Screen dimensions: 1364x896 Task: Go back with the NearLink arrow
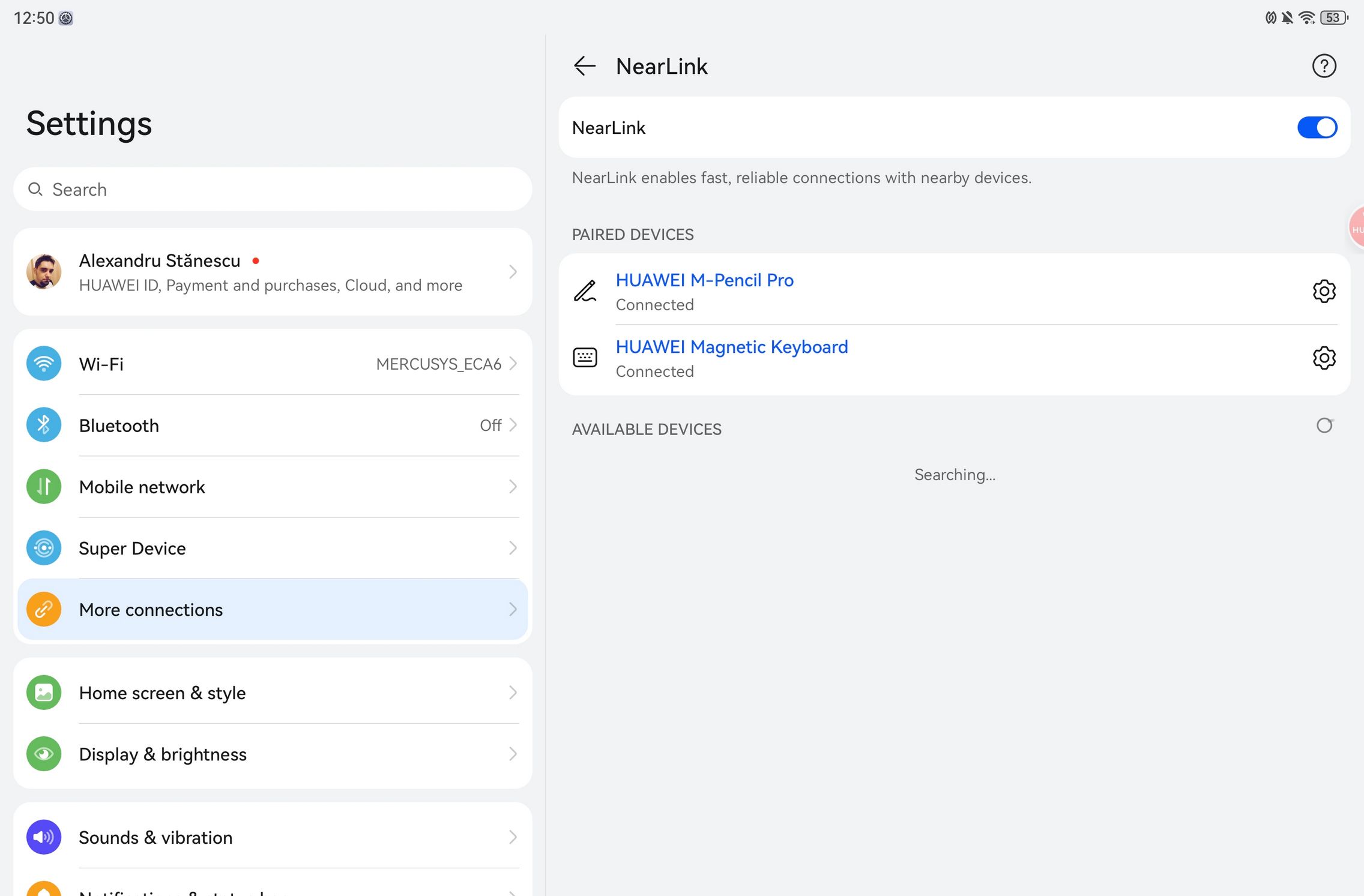tap(585, 66)
